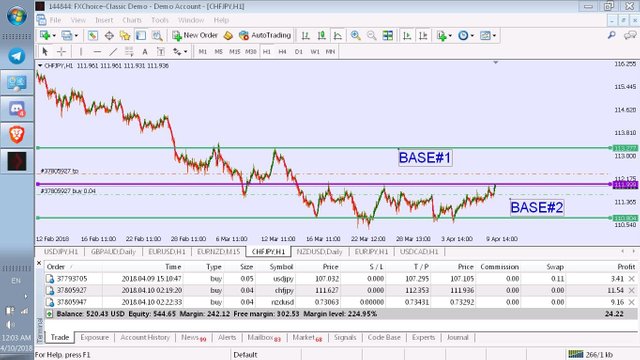This screenshot has width=640, height=360.
Task: Set timeframe to D1
Action: coord(299,51)
